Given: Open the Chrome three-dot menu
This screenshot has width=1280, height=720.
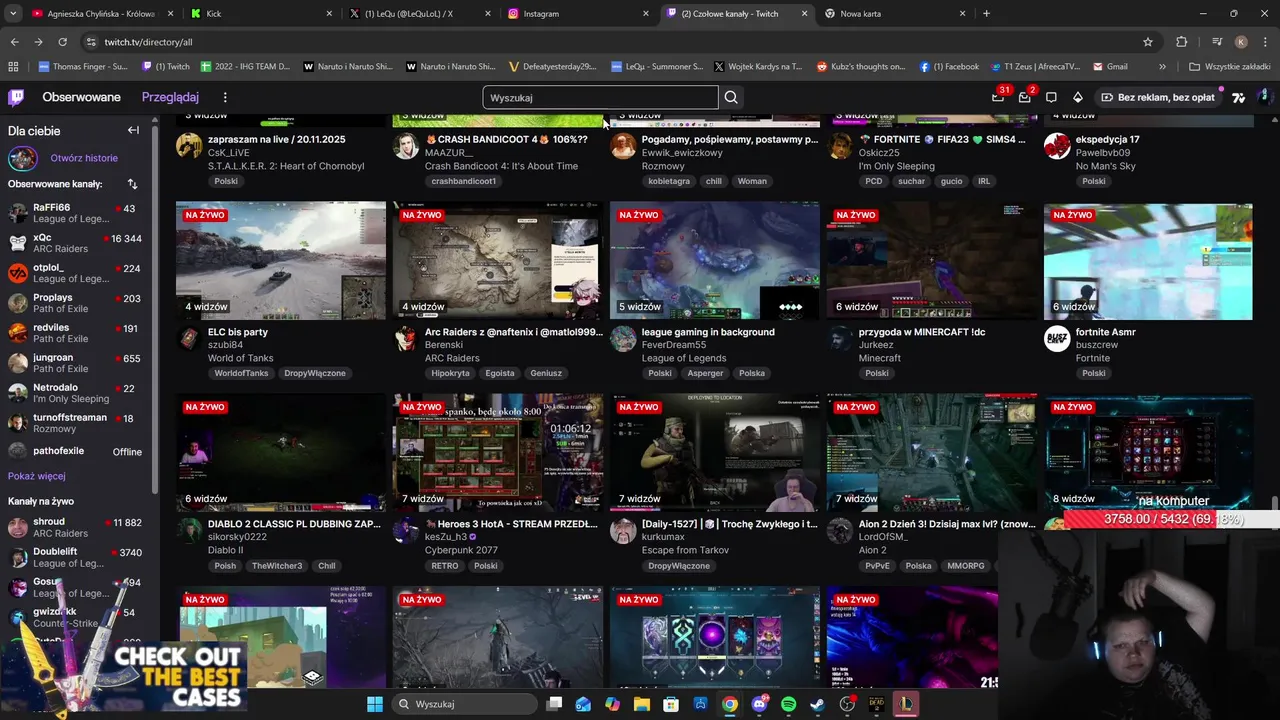Looking at the screenshot, I should pyautogui.click(x=1264, y=42).
